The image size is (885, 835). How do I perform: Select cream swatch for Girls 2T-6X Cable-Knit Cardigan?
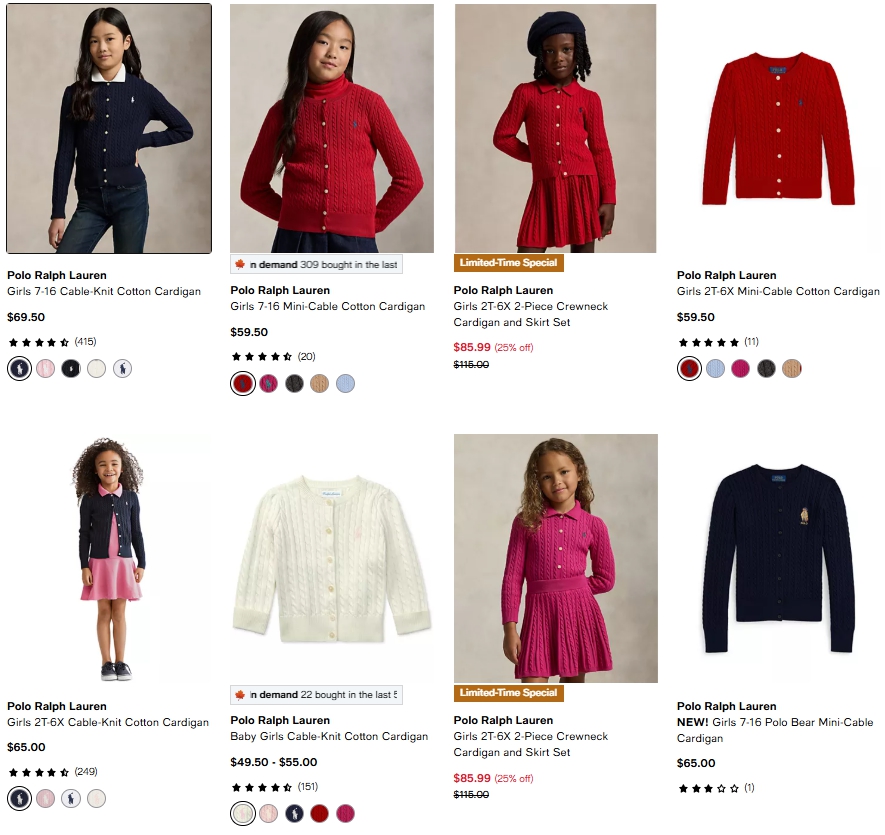click(x=96, y=798)
